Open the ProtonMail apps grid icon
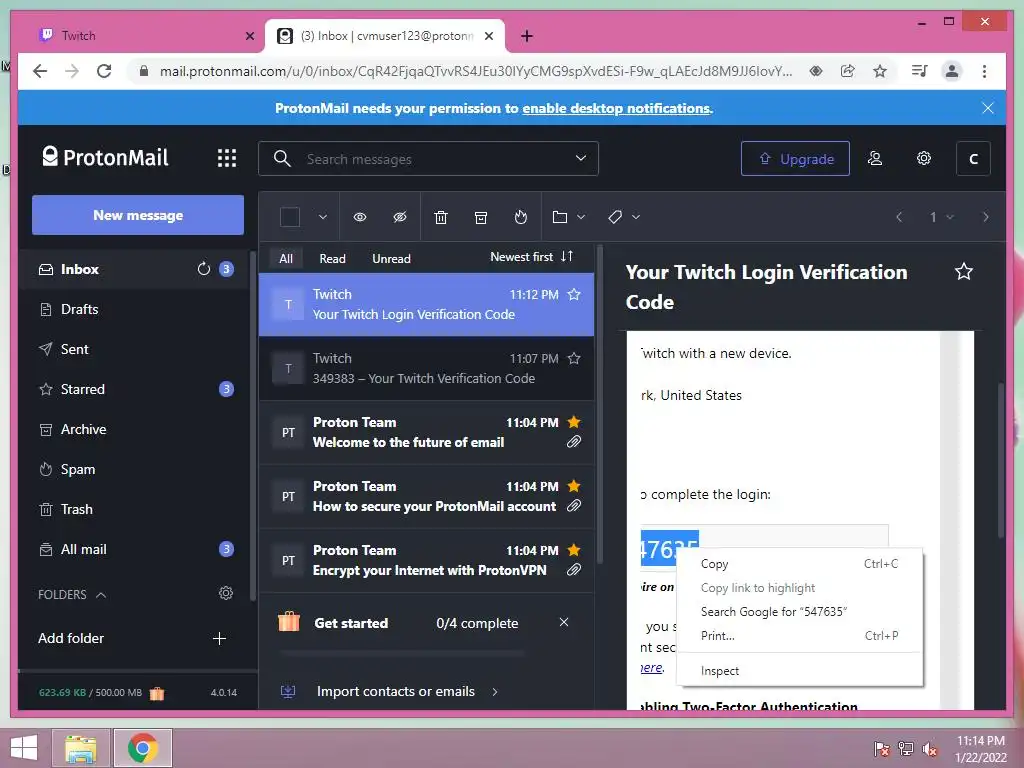The width and height of the screenshot is (1024, 768). pos(227,158)
